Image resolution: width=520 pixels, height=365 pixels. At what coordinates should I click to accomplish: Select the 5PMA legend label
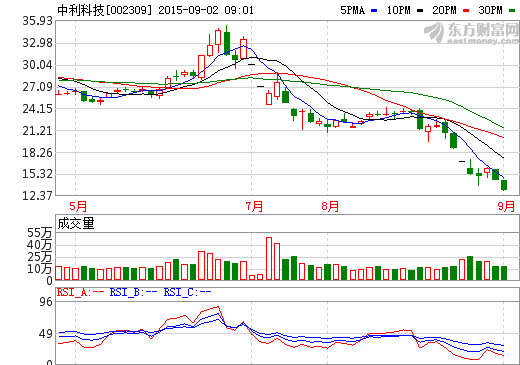(x=352, y=10)
